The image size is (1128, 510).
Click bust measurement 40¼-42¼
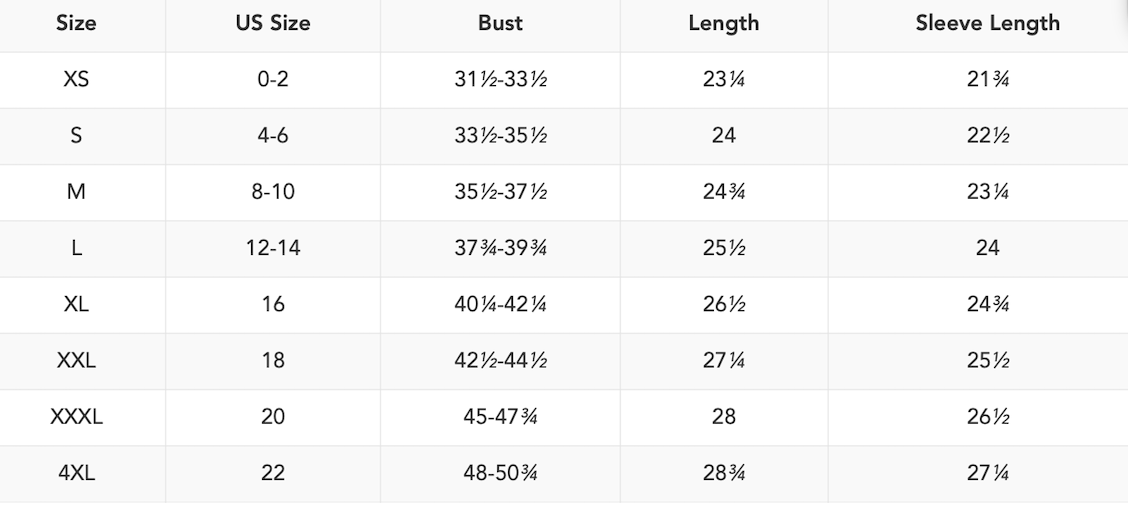pyautogui.click(x=500, y=304)
